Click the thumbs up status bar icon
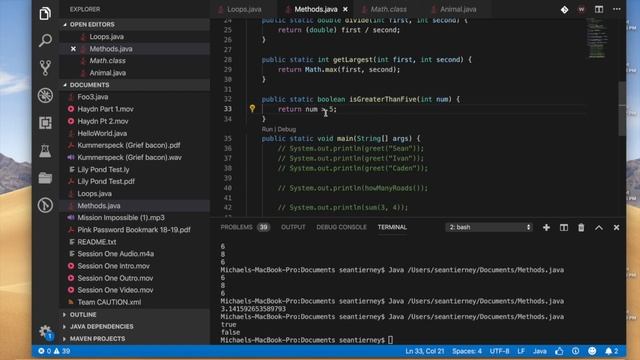This screenshot has width=640, height=360. pyautogui.click(x=559, y=351)
